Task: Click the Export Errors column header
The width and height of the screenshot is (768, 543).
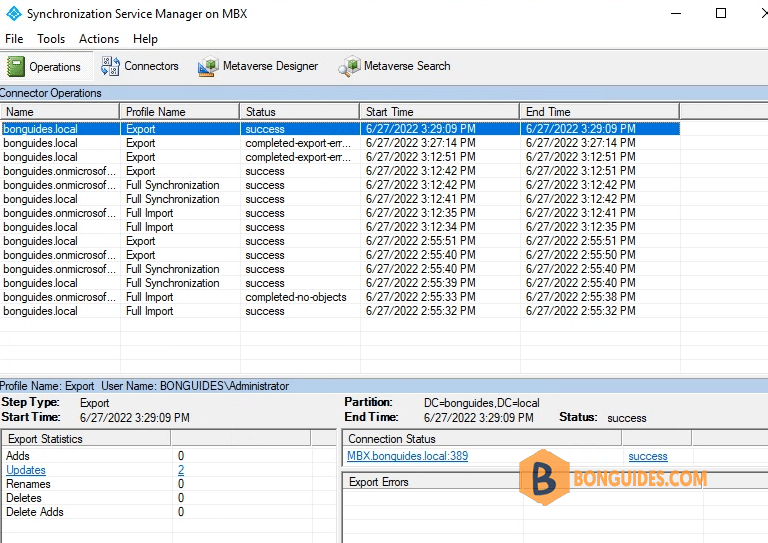Action: (433, 482)
